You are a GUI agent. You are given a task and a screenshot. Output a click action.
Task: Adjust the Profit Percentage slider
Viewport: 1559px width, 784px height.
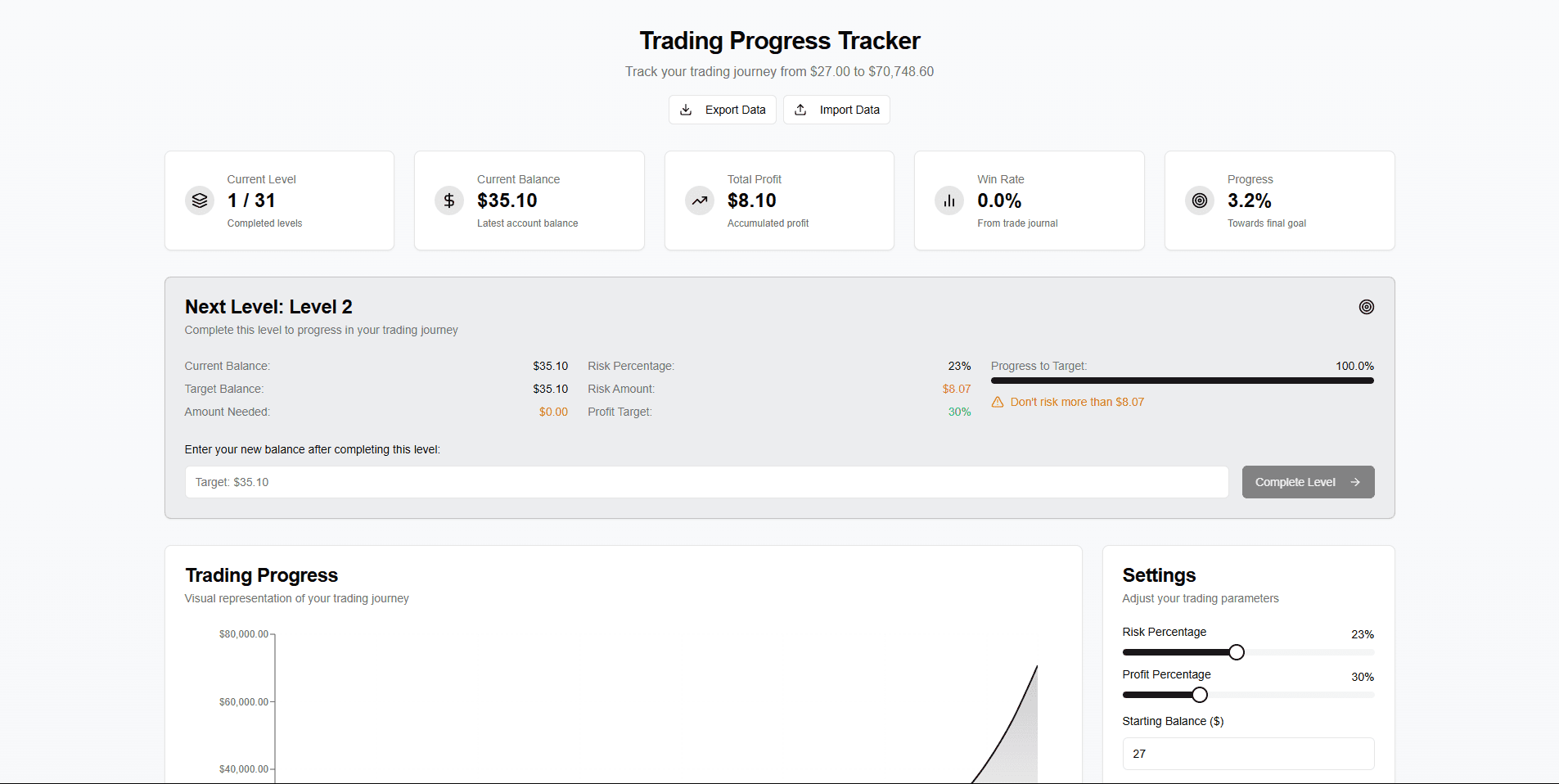(x=1199, y=694)
